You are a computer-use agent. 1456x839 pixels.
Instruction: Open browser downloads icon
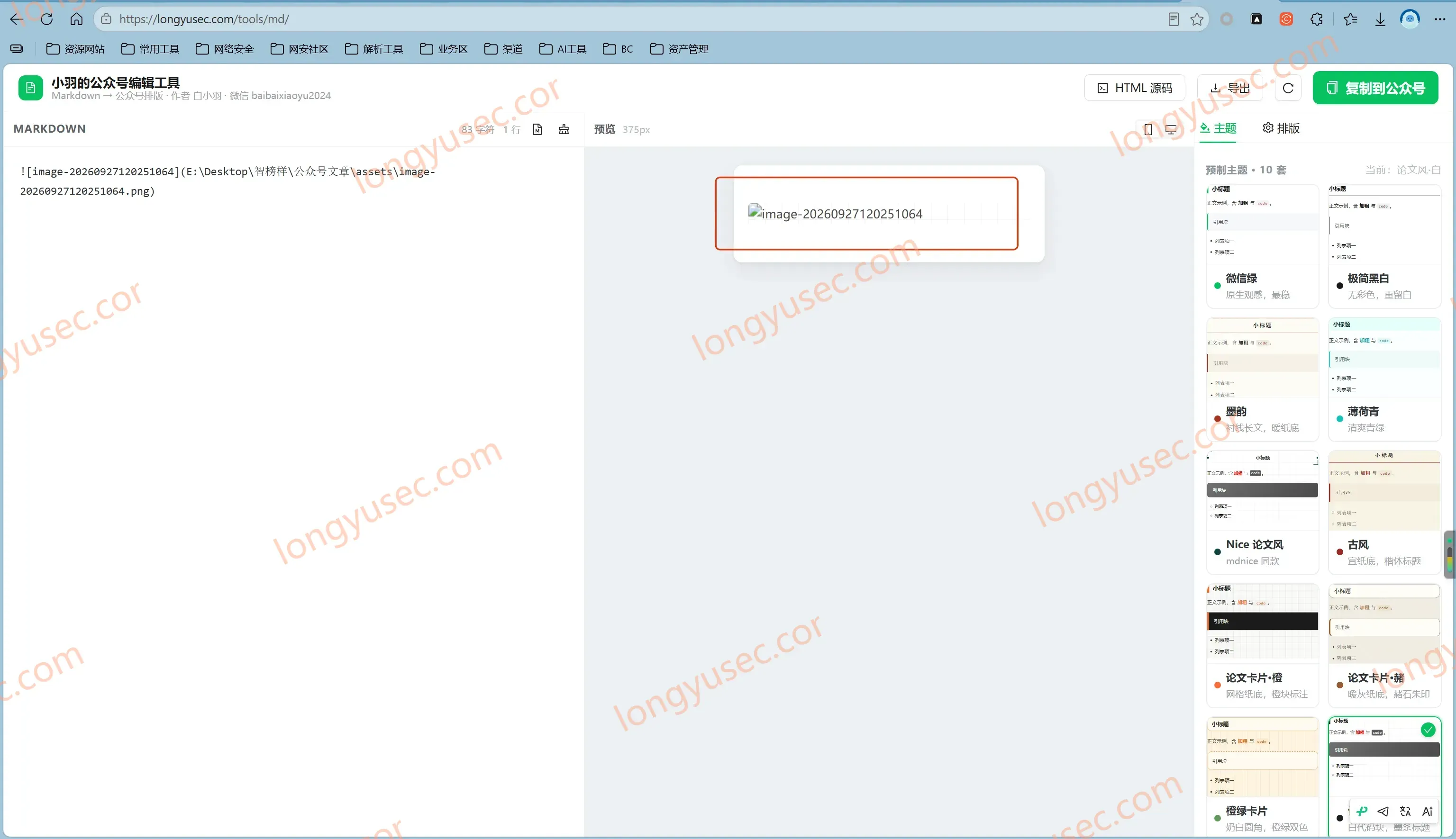tap(1380, 19)
